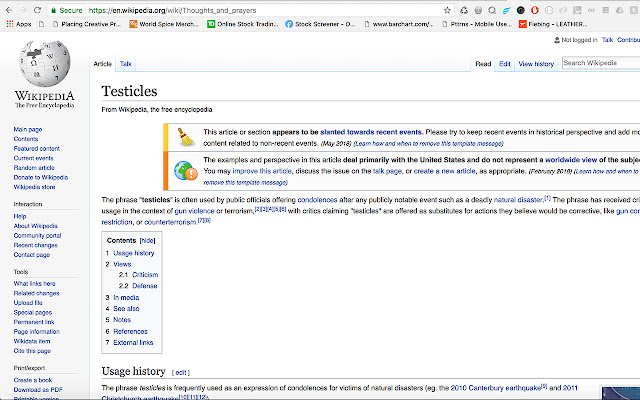Open the counterterrorism link
Image resolution: width=640 pixels, height=400 pixels.
point(171,222)
